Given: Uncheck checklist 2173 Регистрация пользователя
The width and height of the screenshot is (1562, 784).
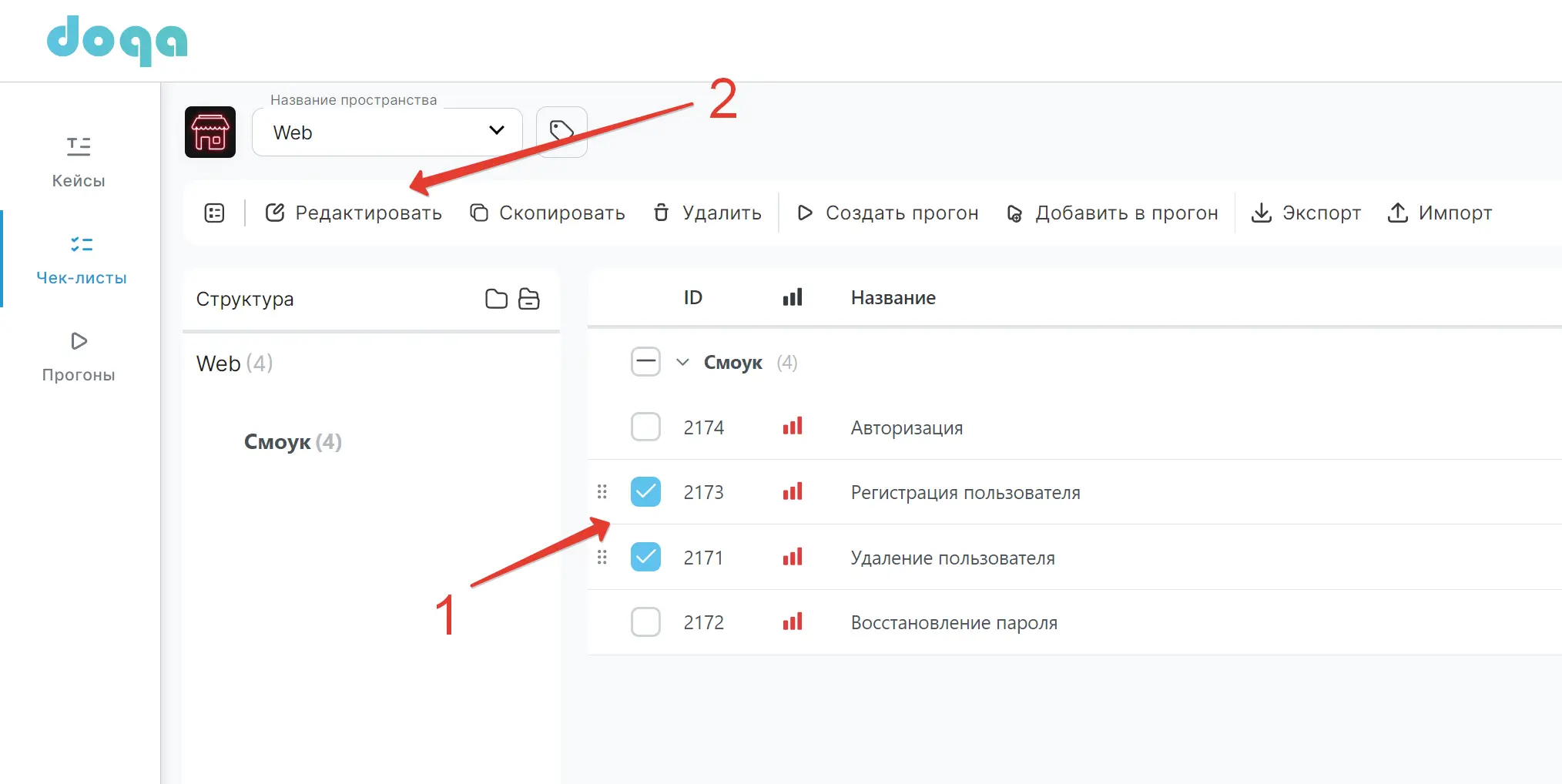Looking at the screenshot, I should 645,491.
